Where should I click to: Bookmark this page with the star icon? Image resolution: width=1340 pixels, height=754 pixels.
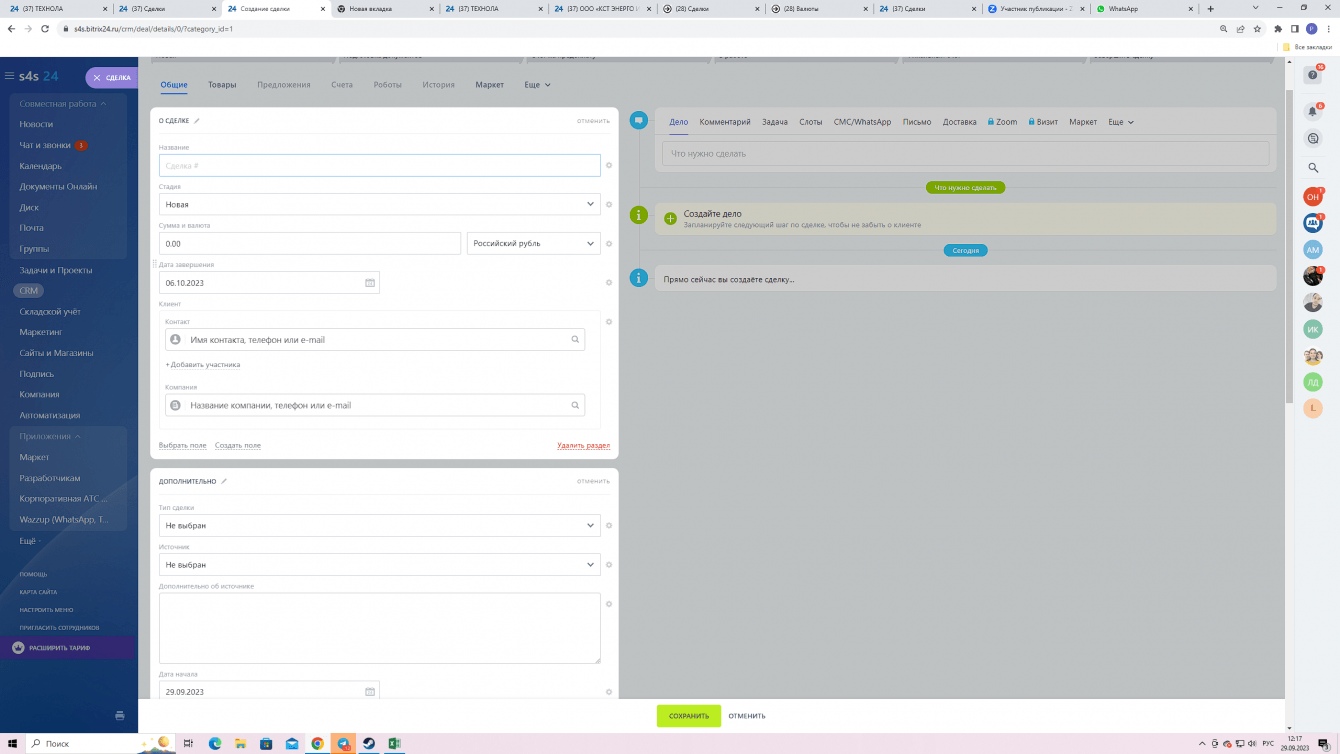pyautogui.click(x=1255, y=29)
